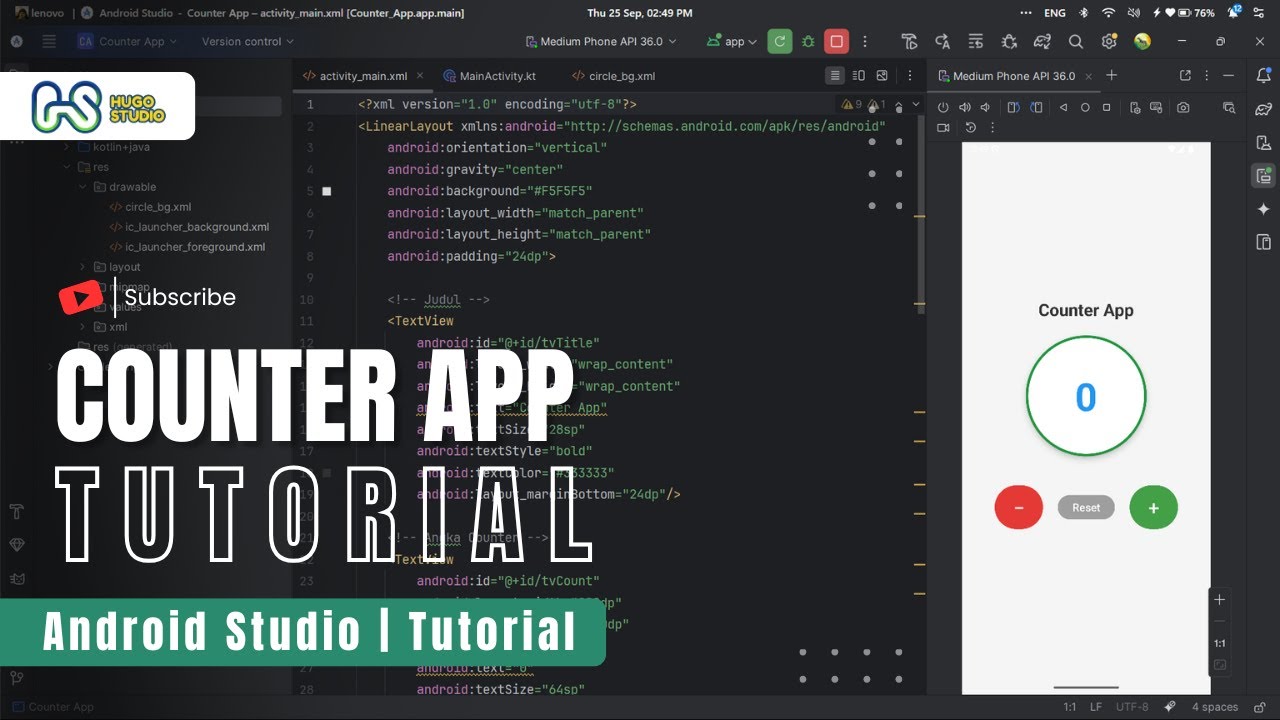Open Gradle elephant tool window icon
Image resolution: width=1280 pixels, height=720 pixels.
click(x=1264, y=109)
